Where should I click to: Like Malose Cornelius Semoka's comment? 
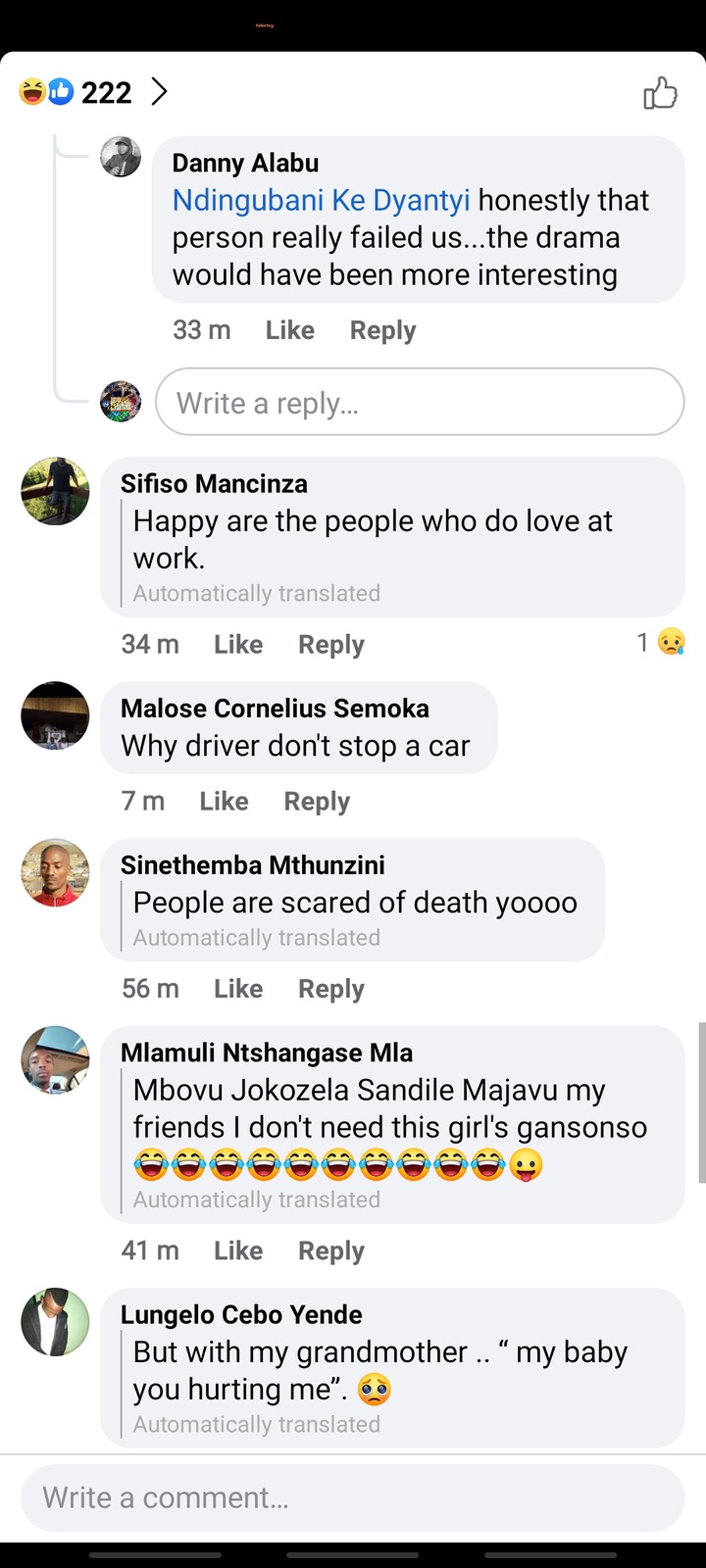224,802
